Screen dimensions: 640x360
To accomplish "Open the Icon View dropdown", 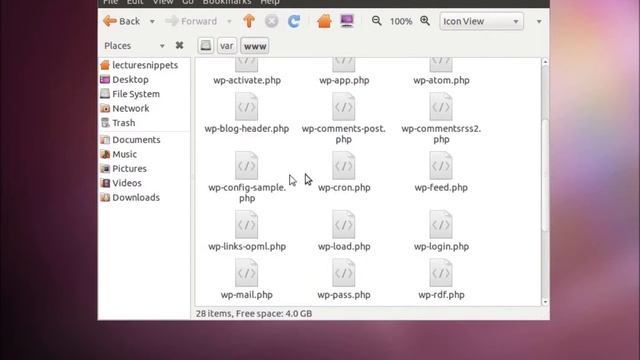I will pyautogui.click(x=481, y=21).
